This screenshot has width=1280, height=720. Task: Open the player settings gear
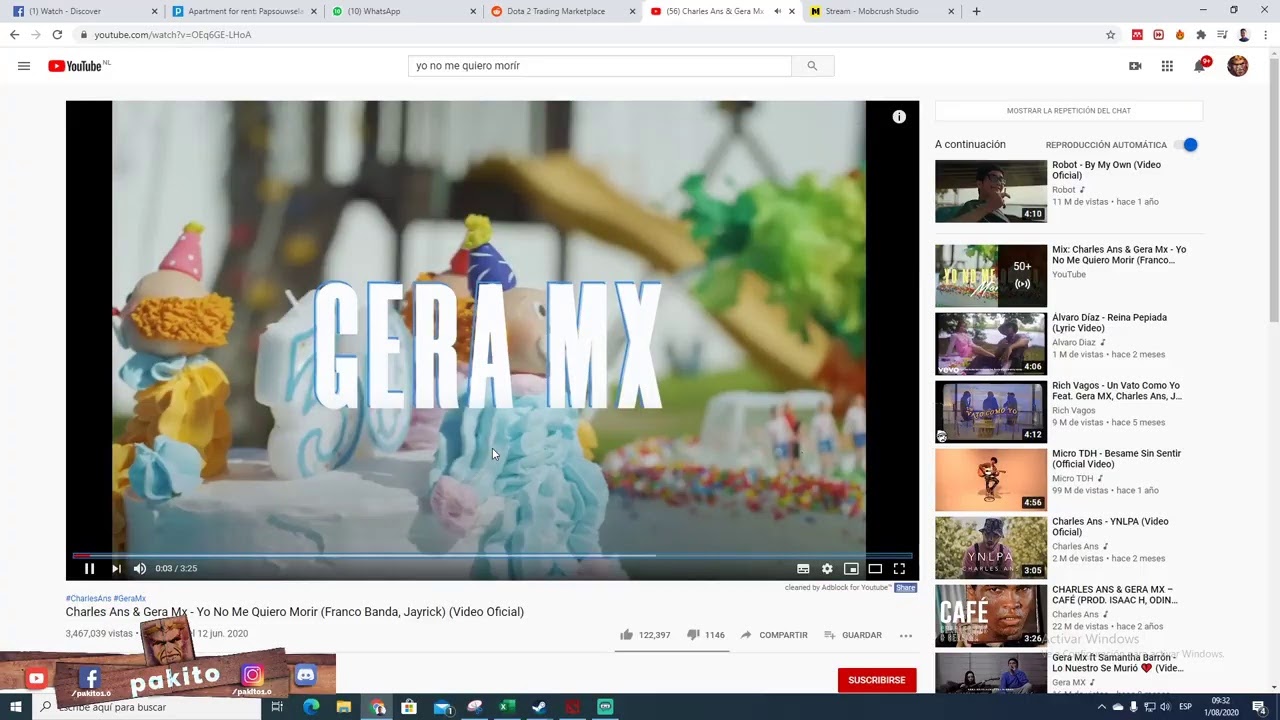coord(827,568)
